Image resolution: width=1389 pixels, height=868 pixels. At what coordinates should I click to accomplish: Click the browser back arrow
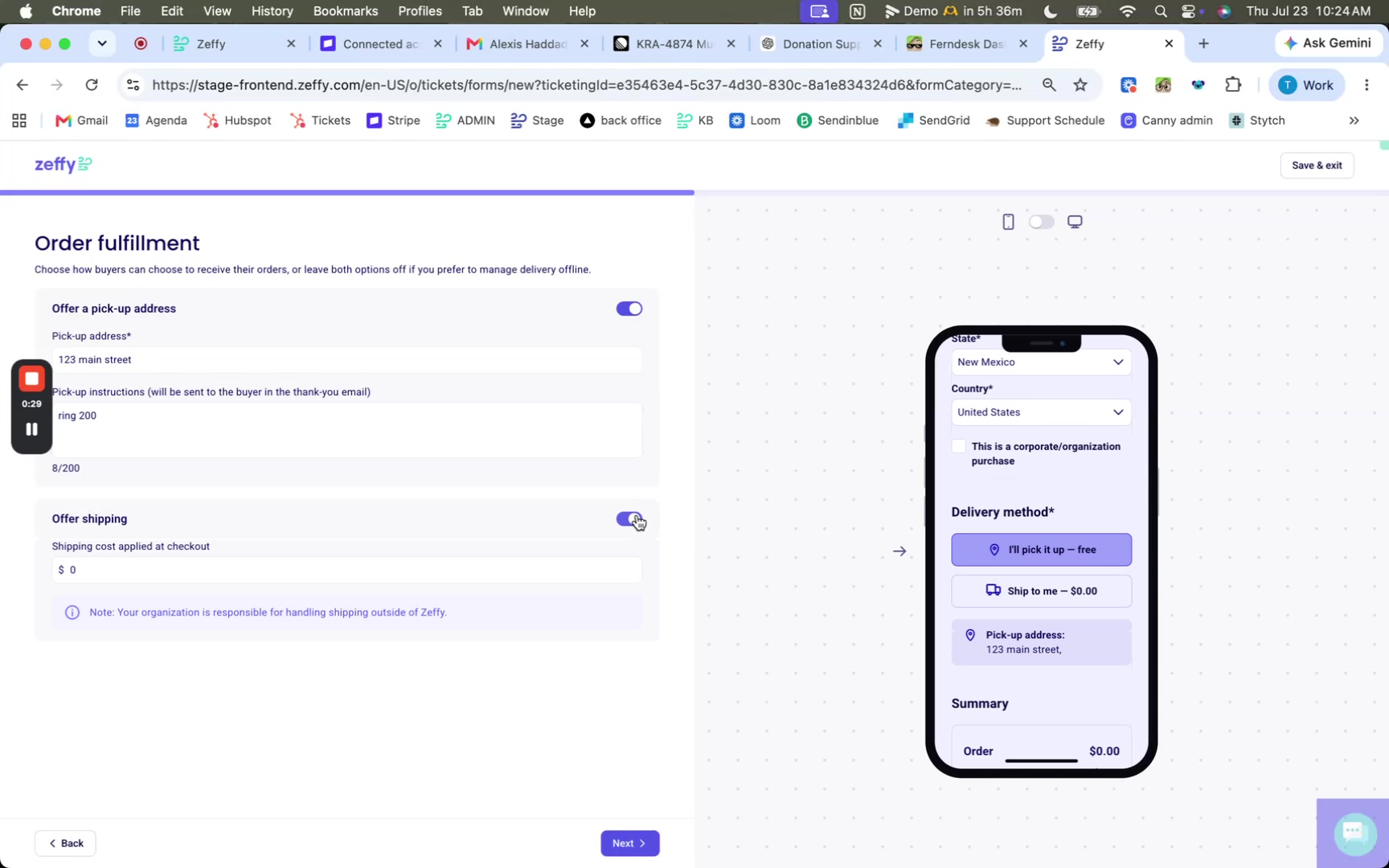pyautogui.click(x=23, y=85)
